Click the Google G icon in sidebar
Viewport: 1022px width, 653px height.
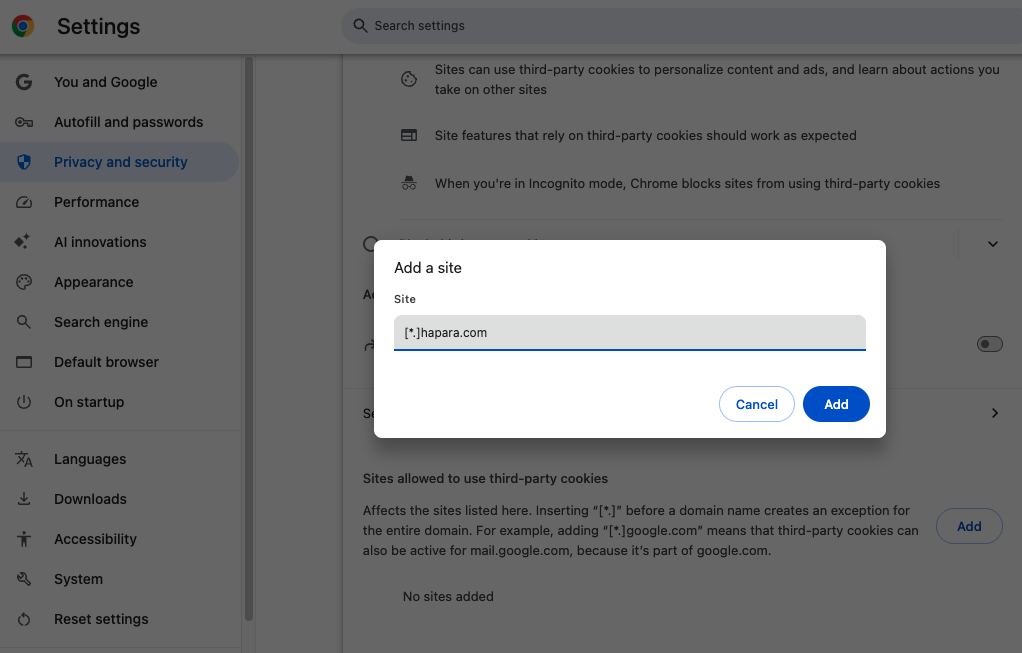point(24,82)
